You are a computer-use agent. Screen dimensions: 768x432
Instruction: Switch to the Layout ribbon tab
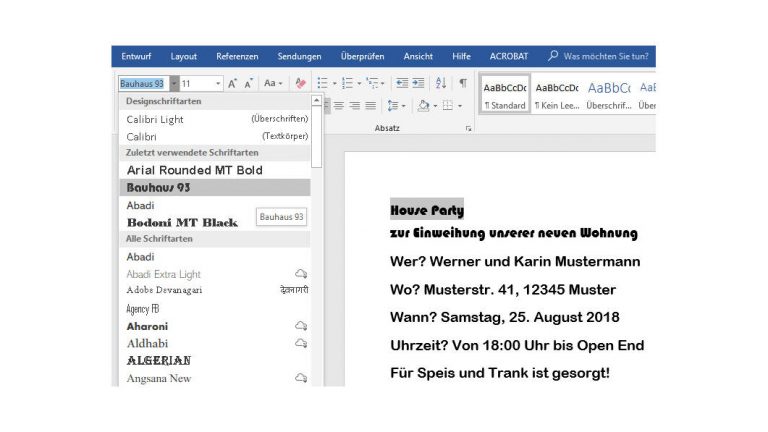184,56
